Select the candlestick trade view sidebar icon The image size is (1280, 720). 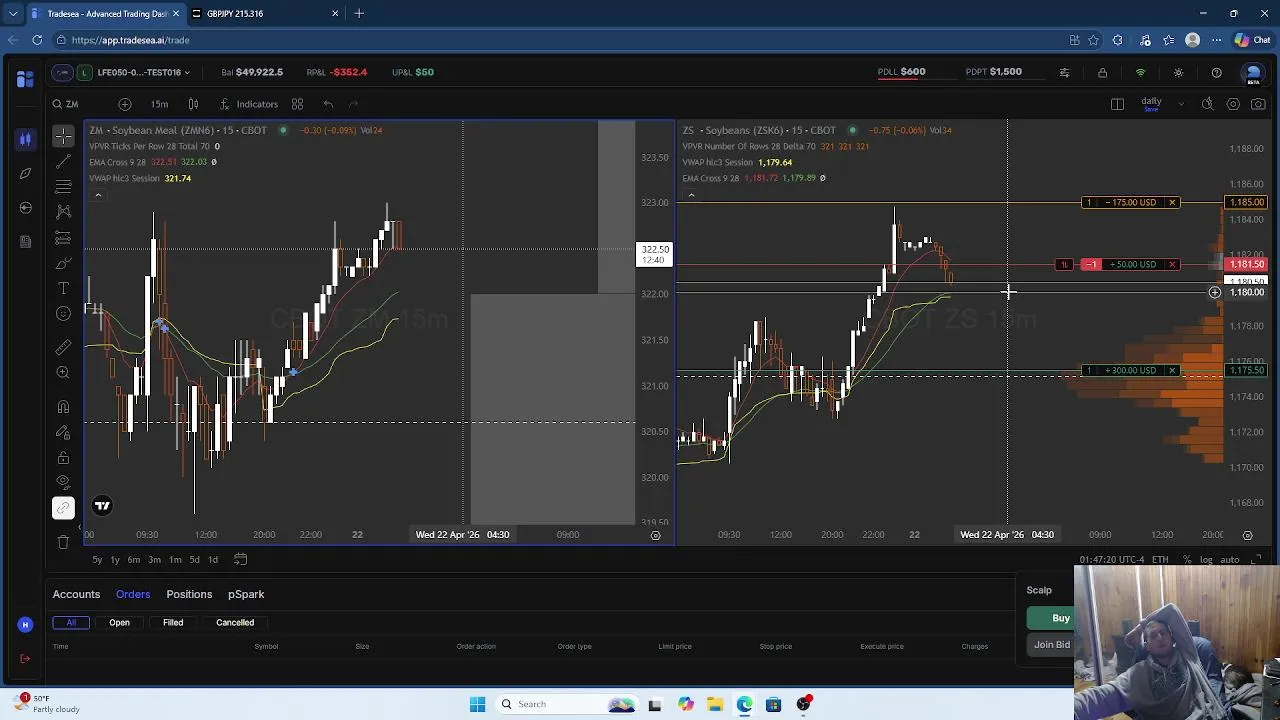tap(25, 139)
